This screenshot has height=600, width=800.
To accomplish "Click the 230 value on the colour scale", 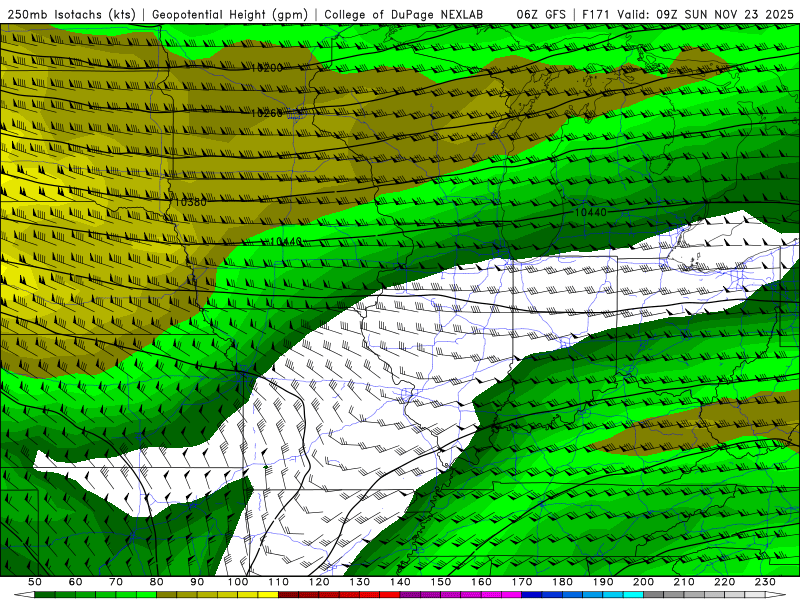I will pyautogui.click(x=766, y=582).
